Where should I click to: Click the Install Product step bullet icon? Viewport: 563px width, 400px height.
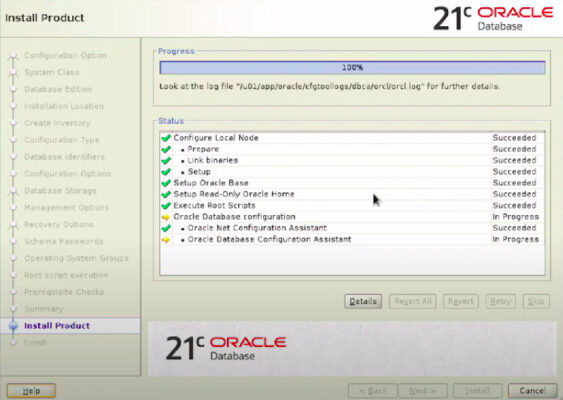pyautogui.click(x=14, y=326)
